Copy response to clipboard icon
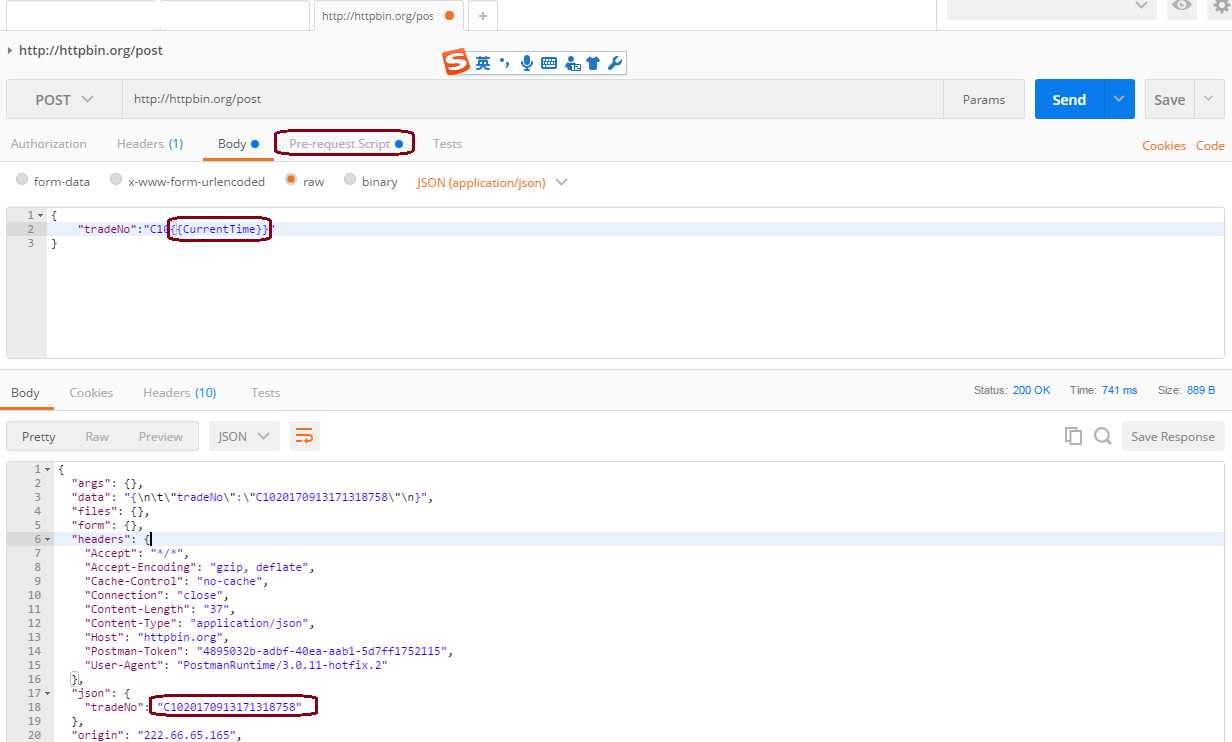Image resolution: width=1232 pixels, height=742 pixels. [1073, 436]
